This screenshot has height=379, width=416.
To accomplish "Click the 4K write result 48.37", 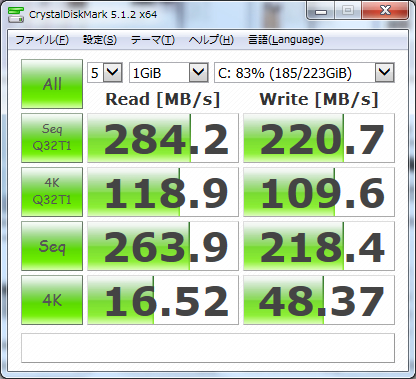I will [x=319, y=300].
